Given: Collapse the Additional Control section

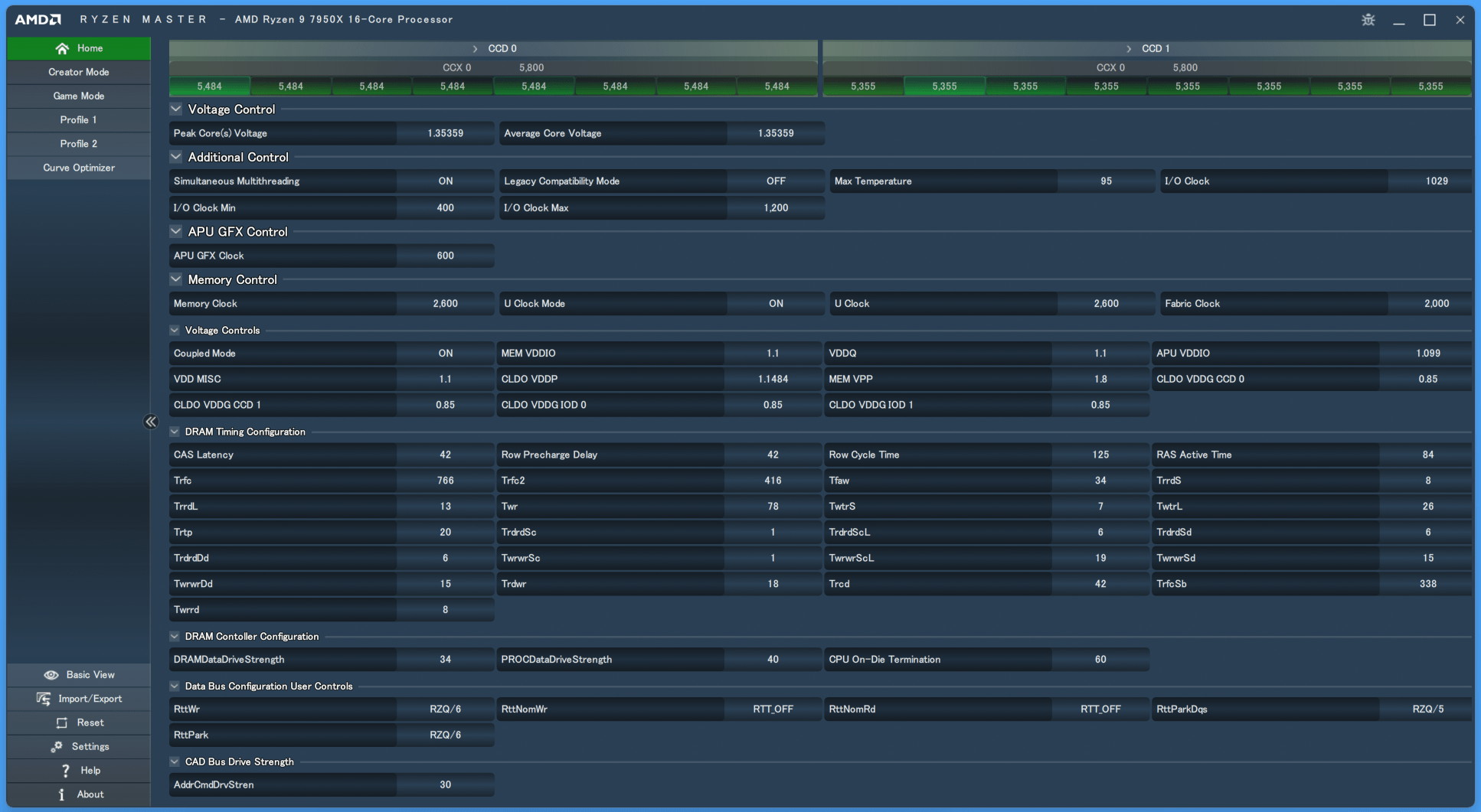Looking at the screenshot, I should 176,157.
